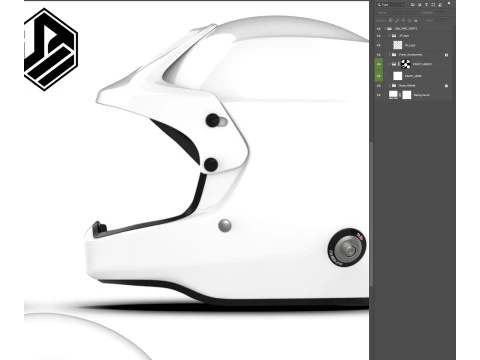This screenshot has width=480, height=360.
Task: Click the Background layer mask link icon
Action: tap(400, 95)
